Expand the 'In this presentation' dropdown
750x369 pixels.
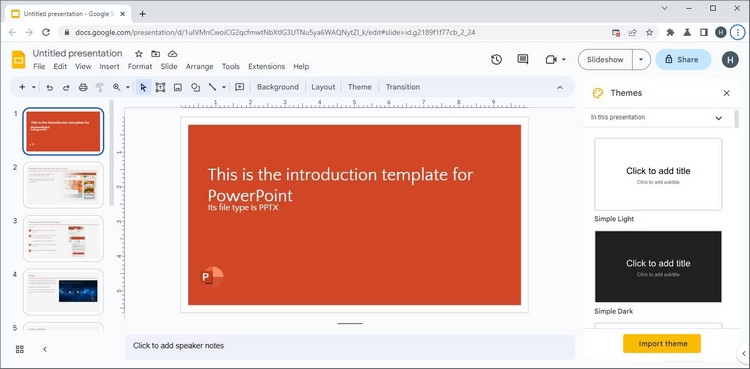(718, 118)
